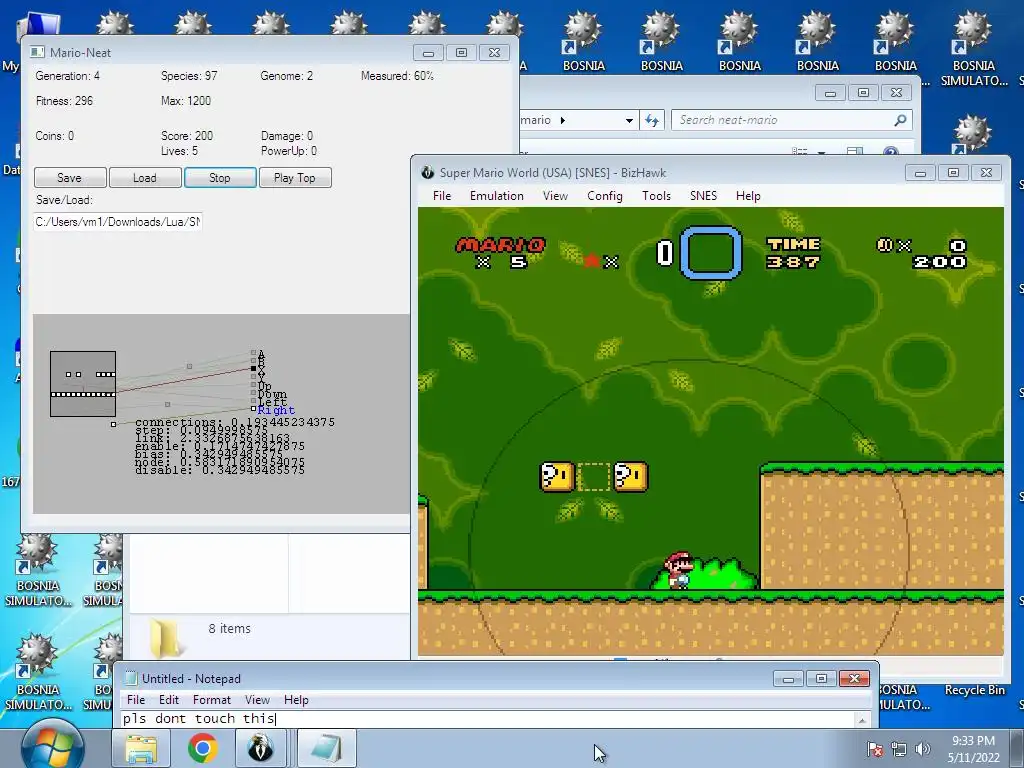Image resolution: width=1024 pixels, height=768 pixels.
Task: Click the 'Species: 97' label
Action: point(189,76)
